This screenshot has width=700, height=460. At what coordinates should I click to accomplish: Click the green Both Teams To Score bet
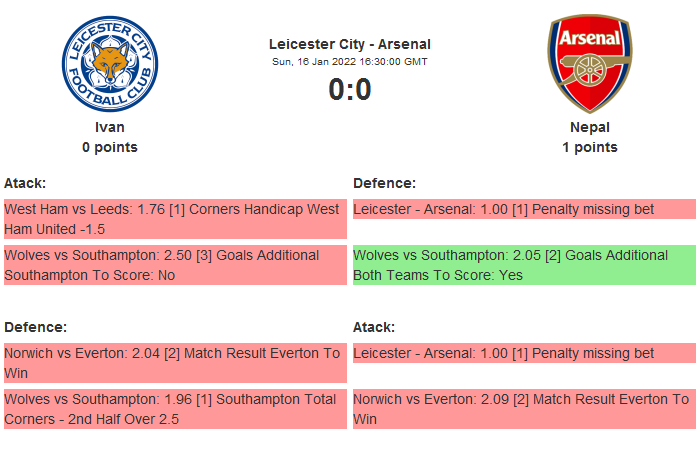[x=524, y=265]
